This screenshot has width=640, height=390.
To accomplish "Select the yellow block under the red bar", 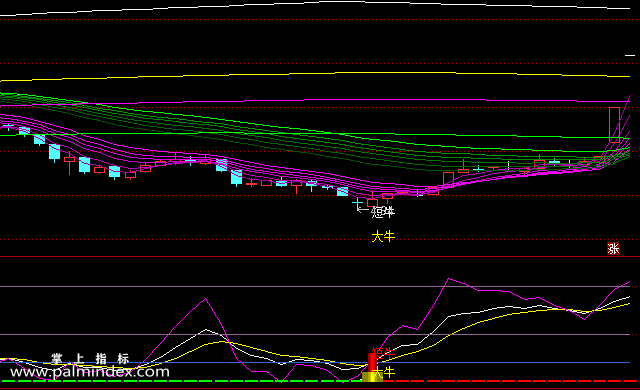I will coord(372,377).
